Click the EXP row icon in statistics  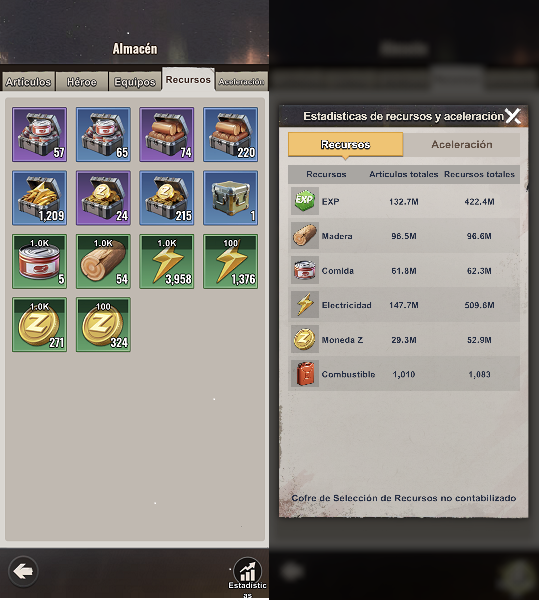[304, 200]
